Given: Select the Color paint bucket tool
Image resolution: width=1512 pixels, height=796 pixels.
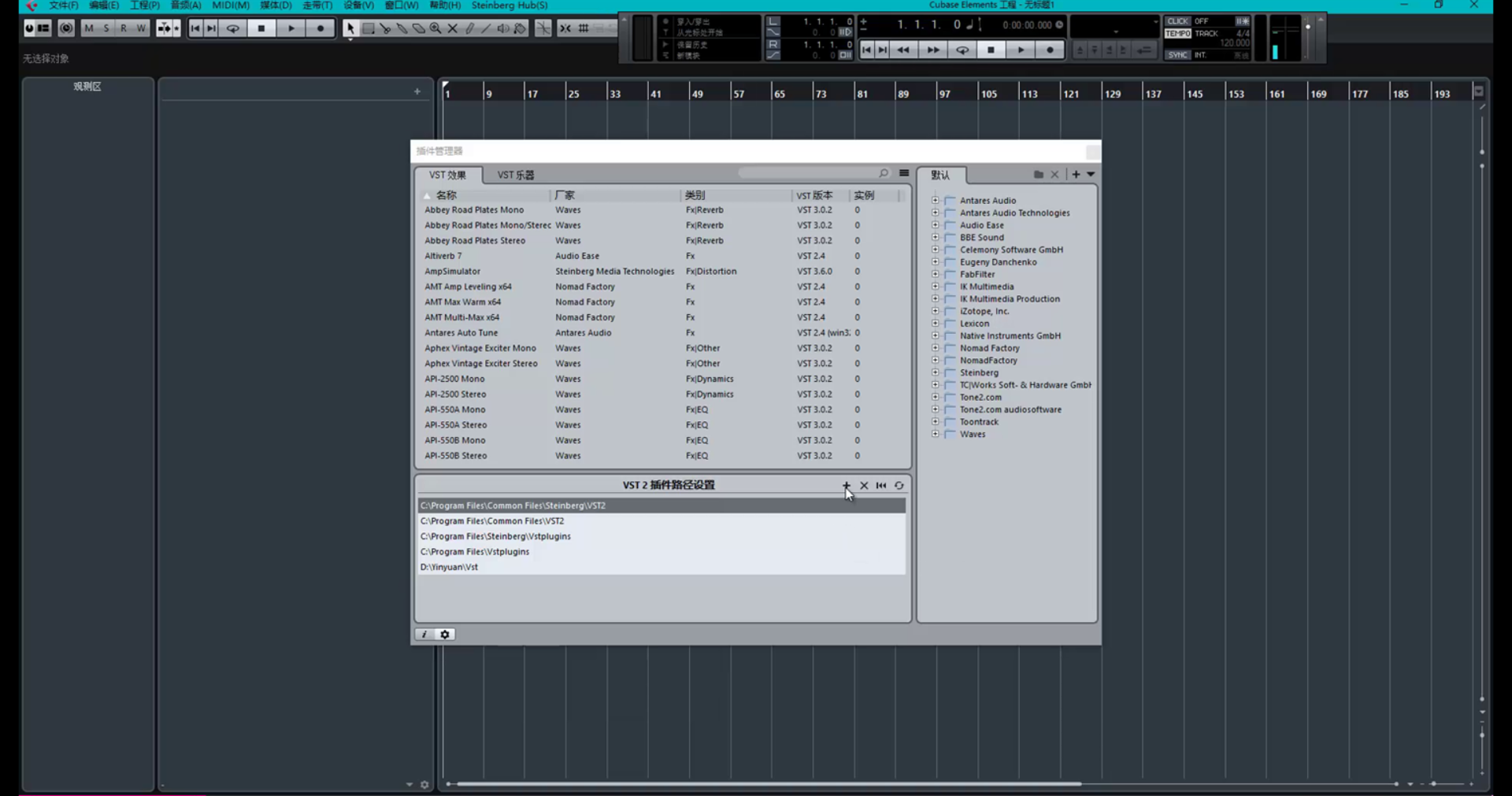Looking at the screenshot, I should coord(520,28).
